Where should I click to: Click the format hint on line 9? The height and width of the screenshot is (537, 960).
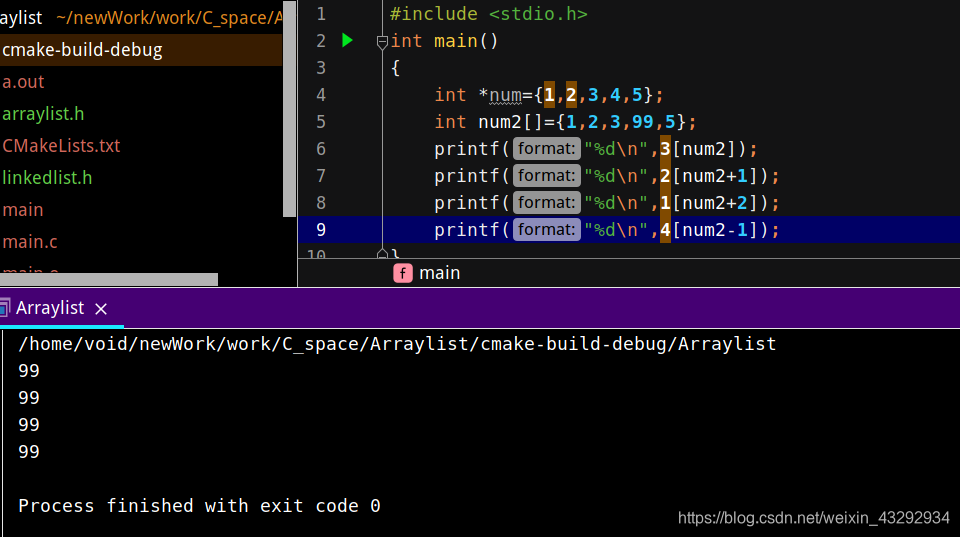pyautogui.click(x=546, y=230)
